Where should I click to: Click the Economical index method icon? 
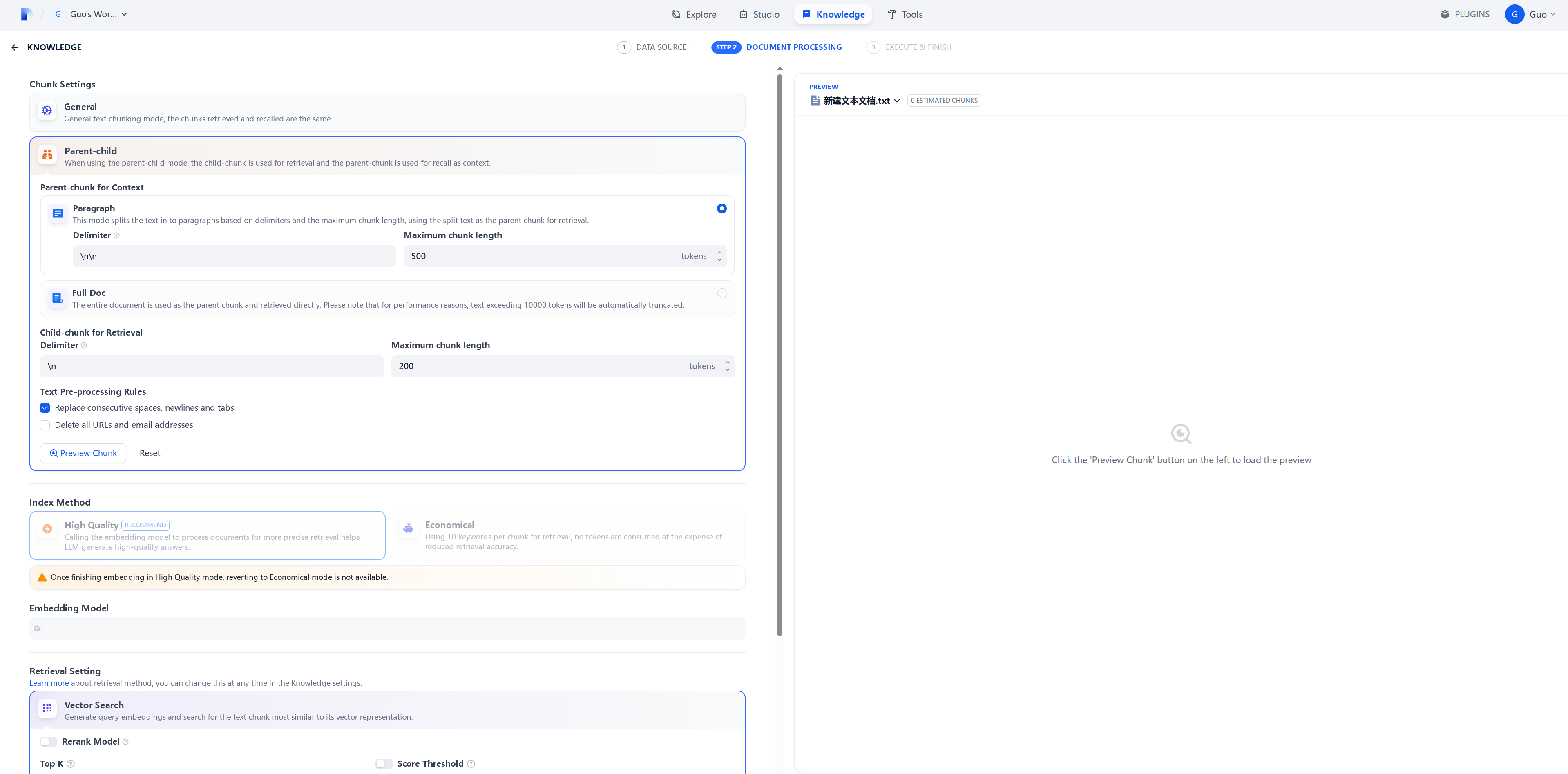(408, 528)
